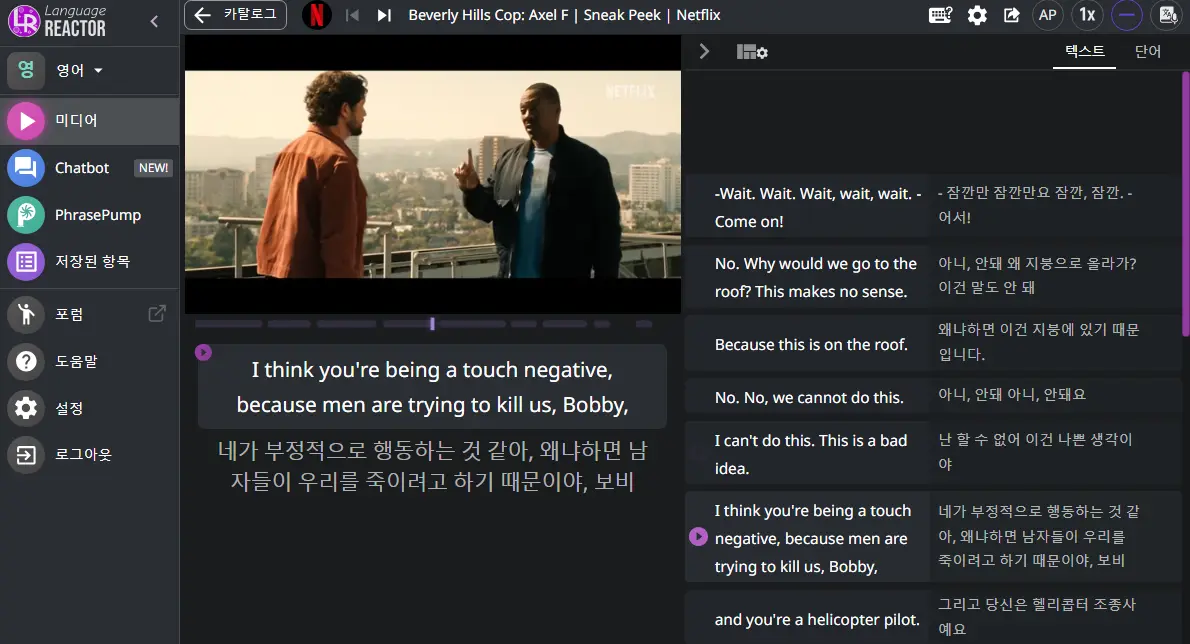Open the 미디어 section

(90, 121)
